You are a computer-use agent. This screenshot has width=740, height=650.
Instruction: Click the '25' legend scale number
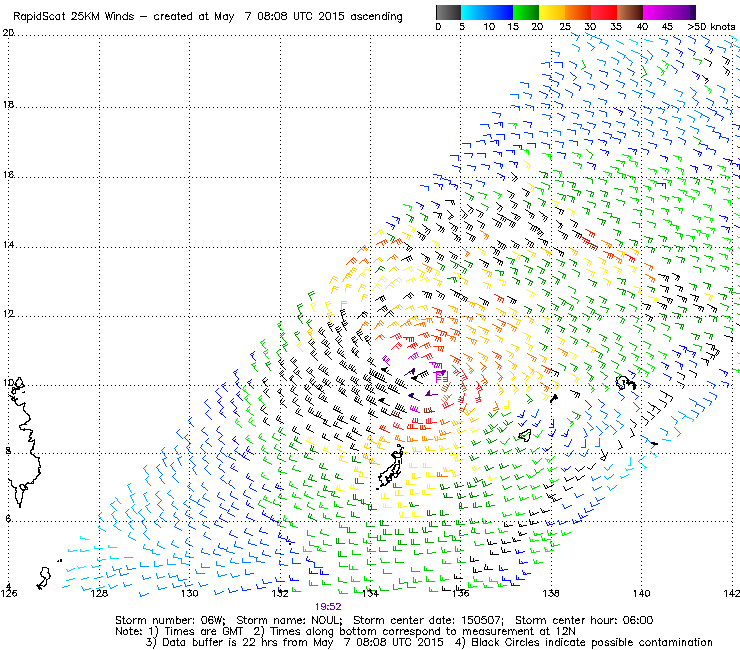tap(565, 27)
